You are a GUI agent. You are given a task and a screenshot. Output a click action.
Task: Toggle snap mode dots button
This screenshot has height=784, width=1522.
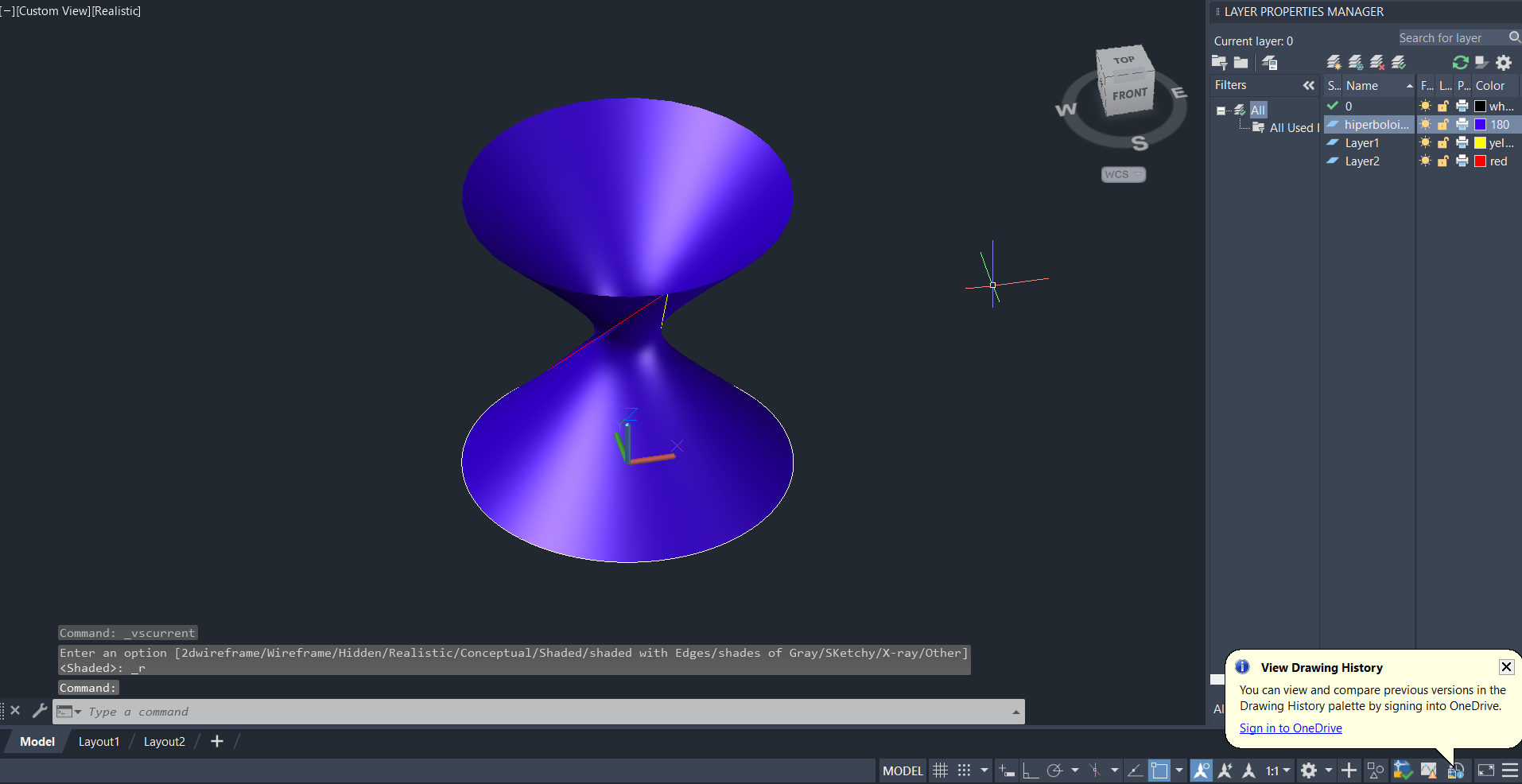[965, 770]
